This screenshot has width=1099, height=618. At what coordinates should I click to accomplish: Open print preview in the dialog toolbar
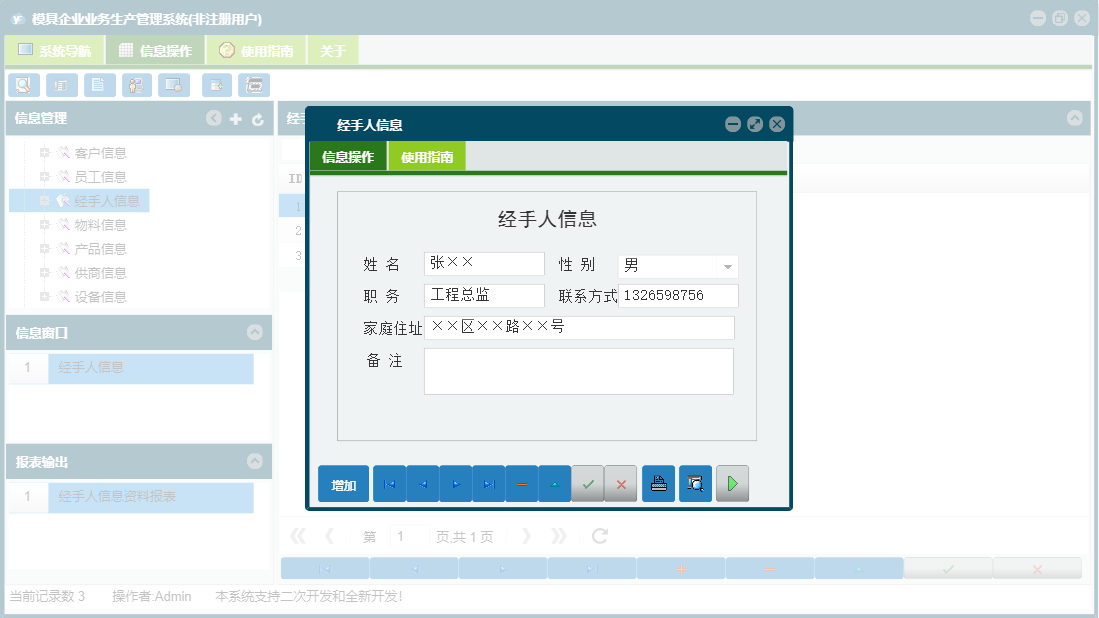695,483
